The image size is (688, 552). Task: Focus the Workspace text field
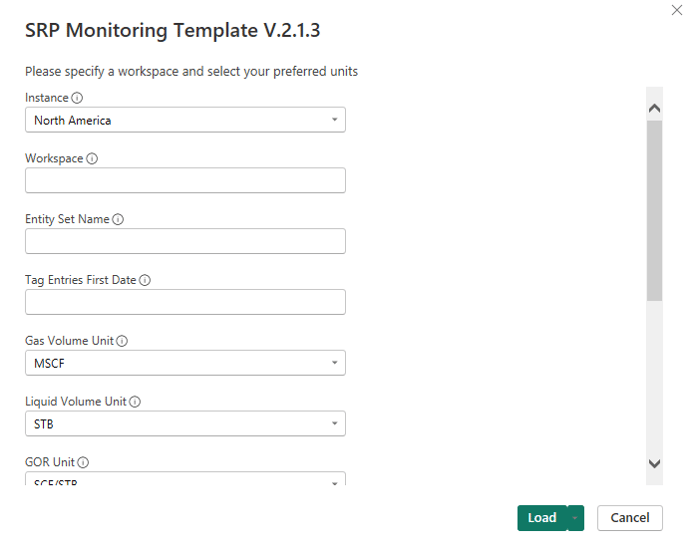[x=185, y=180]
